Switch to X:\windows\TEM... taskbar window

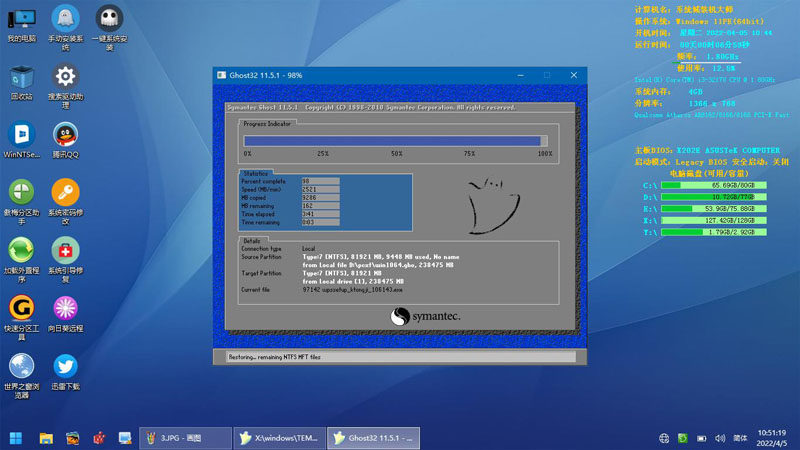pos(279,438)
